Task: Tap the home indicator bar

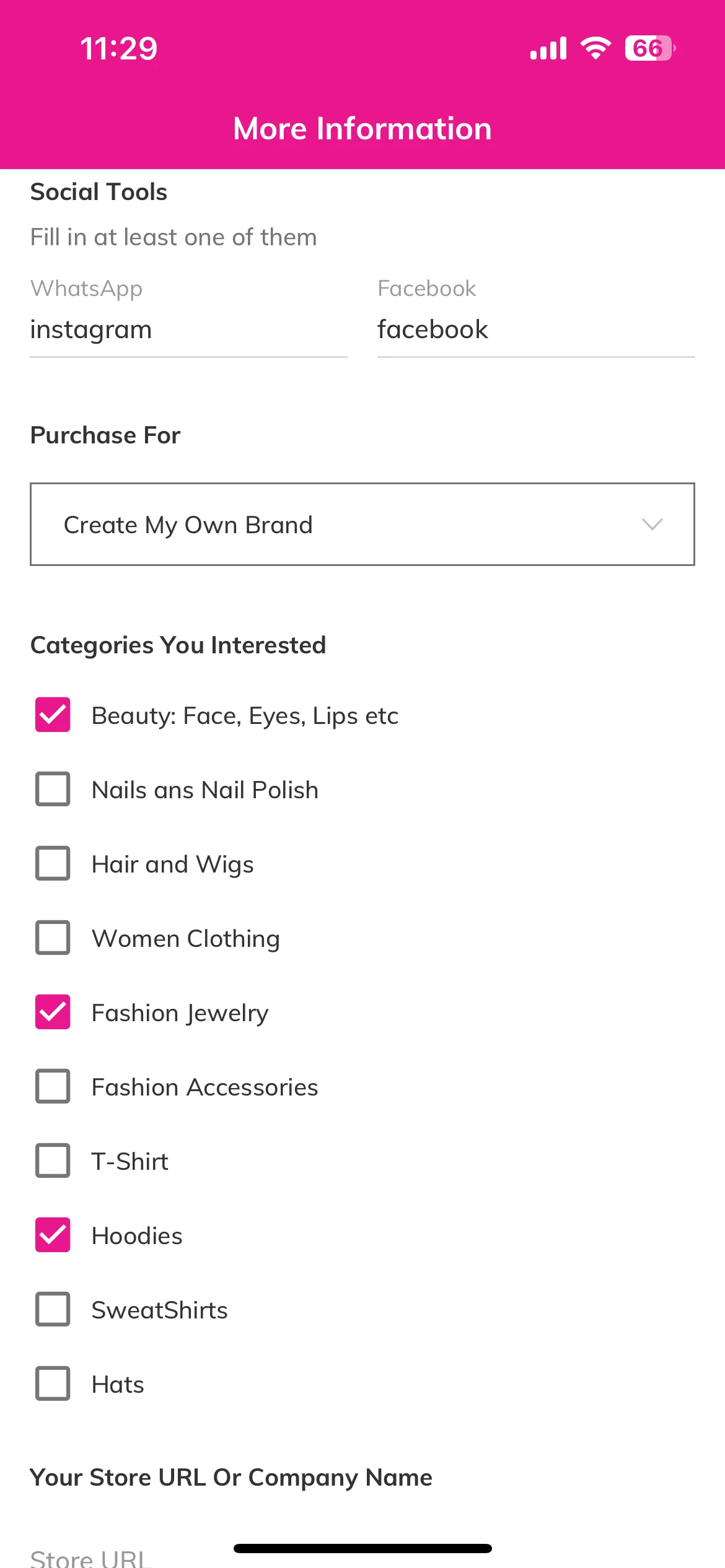Action: pyautogui.click(x=362, y=1548)
